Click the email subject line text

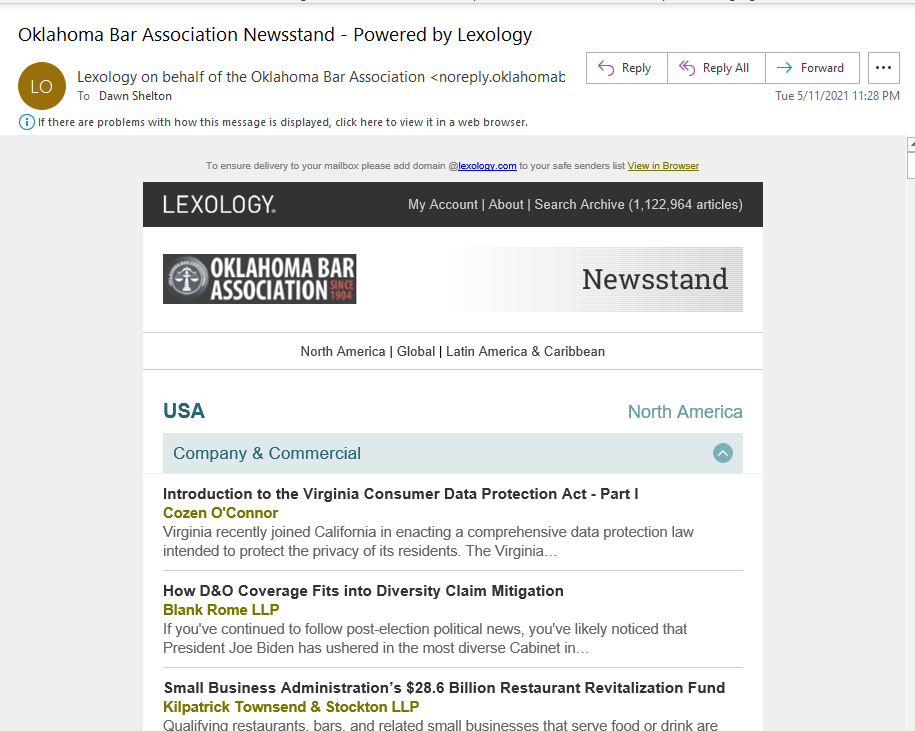(275, 35)
